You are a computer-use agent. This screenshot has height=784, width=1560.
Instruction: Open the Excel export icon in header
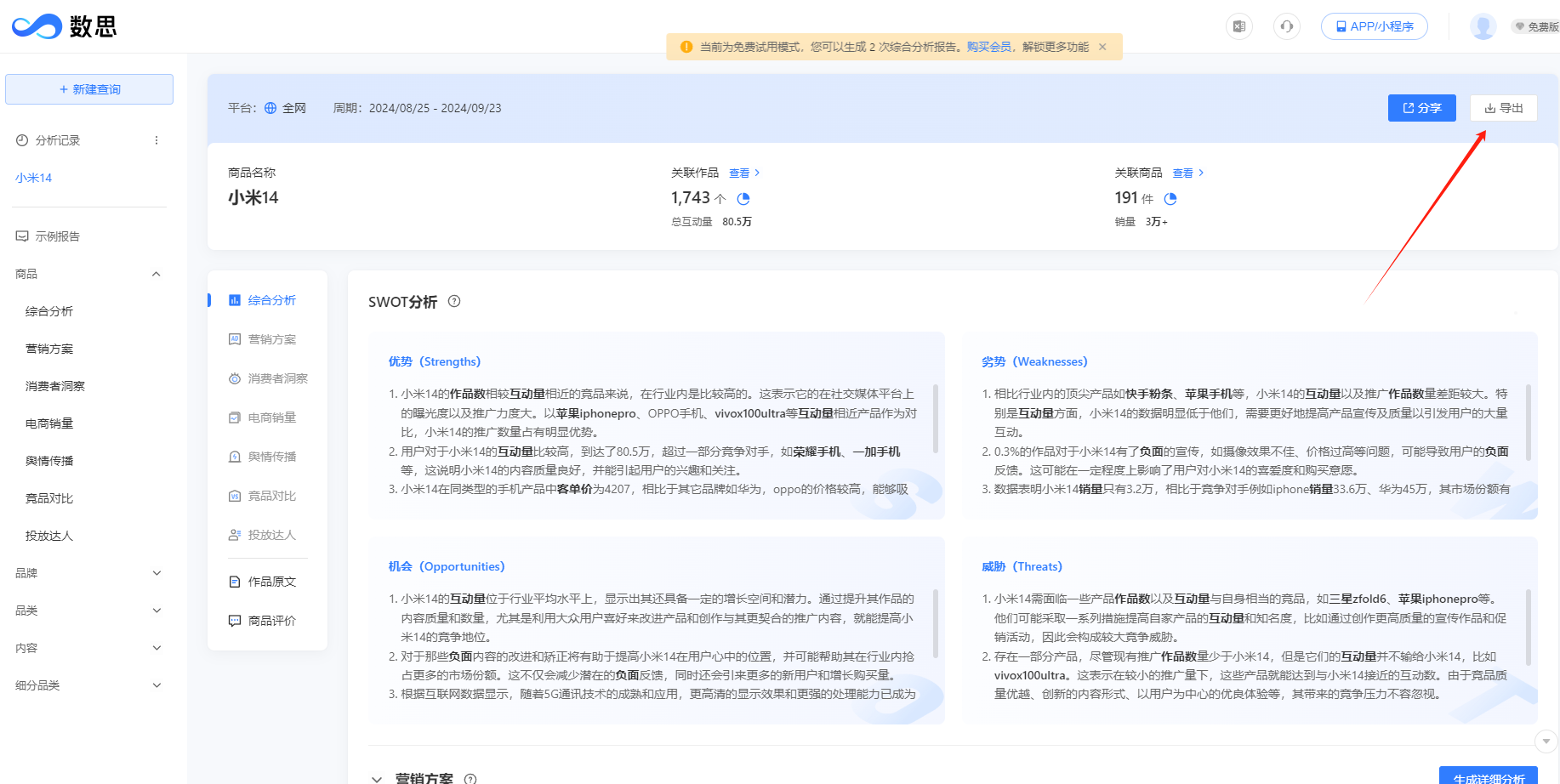pos(1239,26)
